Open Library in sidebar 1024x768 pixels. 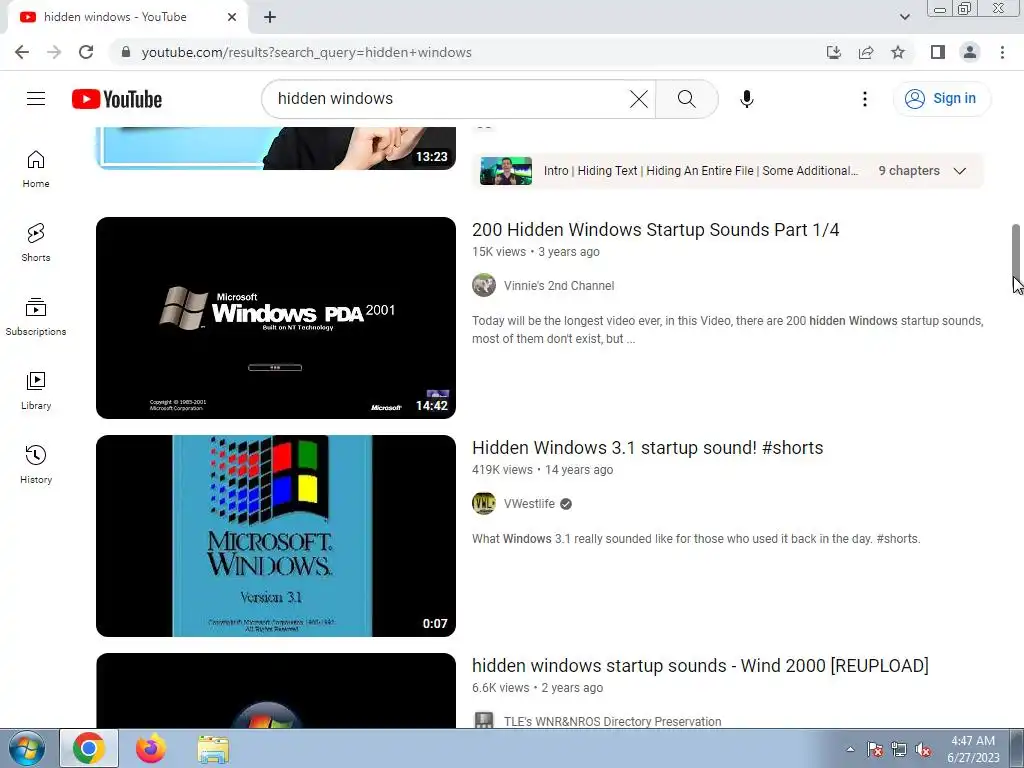[x=36, y=390]
